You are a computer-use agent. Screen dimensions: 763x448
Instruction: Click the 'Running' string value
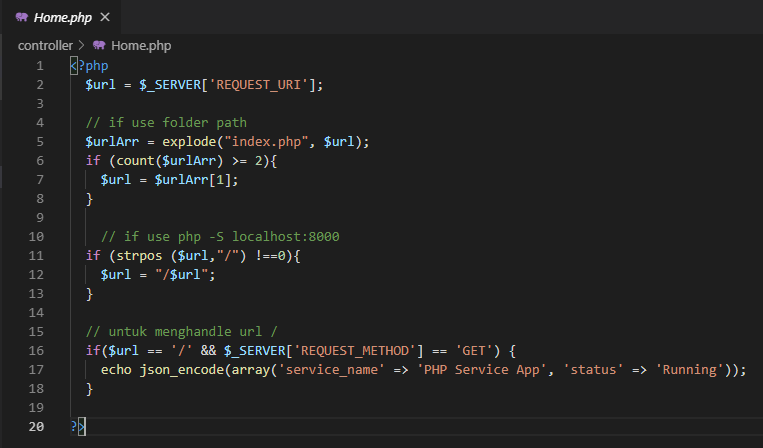tap(689, 370)
